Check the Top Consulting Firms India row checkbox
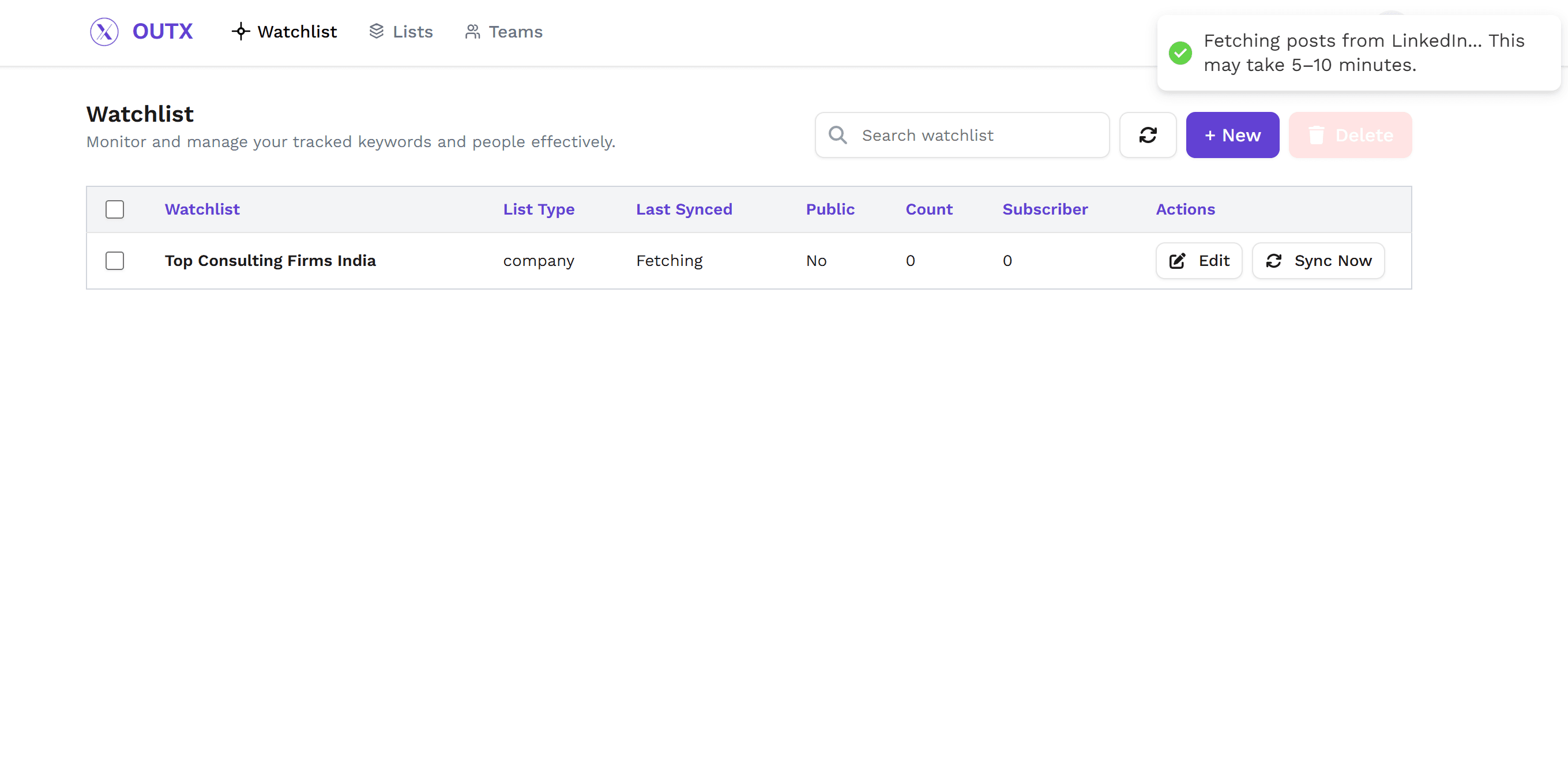 coord(114,261)
